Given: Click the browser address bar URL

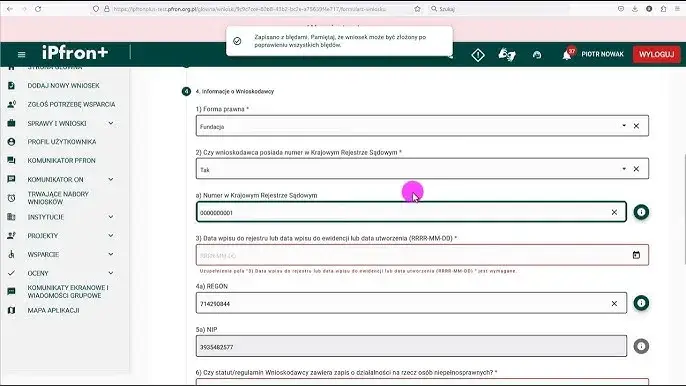Looking at the screenshot, I should 249,9.
